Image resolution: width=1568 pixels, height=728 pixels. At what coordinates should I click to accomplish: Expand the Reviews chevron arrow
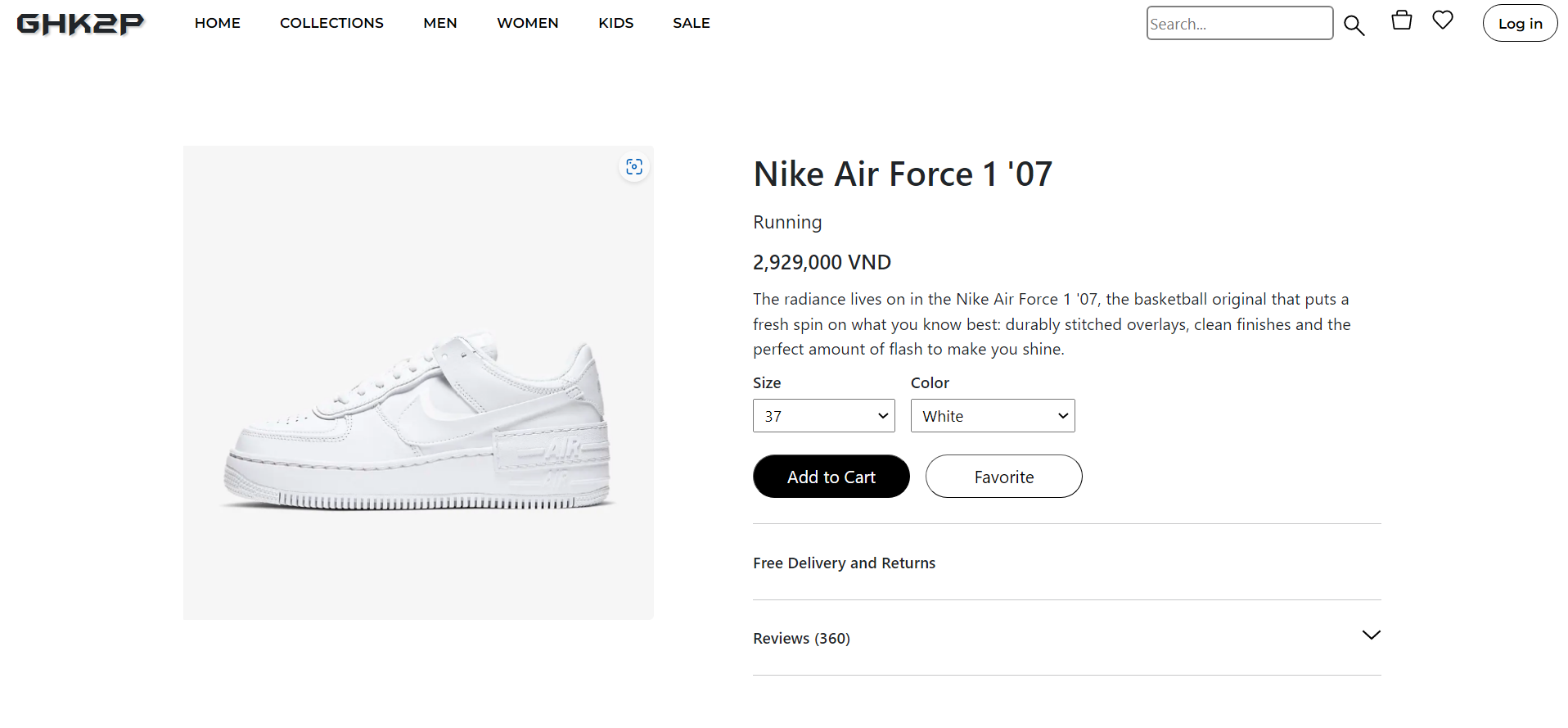pos(1372,635)
